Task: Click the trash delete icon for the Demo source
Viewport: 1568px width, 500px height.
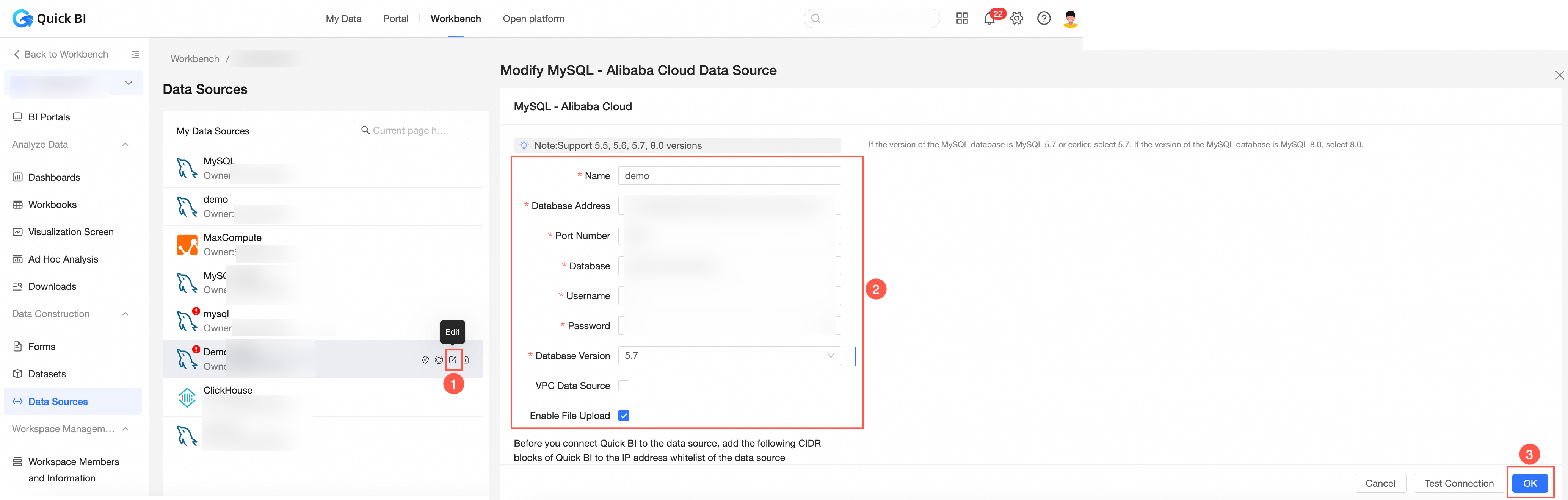Action: tap(466, 359)
